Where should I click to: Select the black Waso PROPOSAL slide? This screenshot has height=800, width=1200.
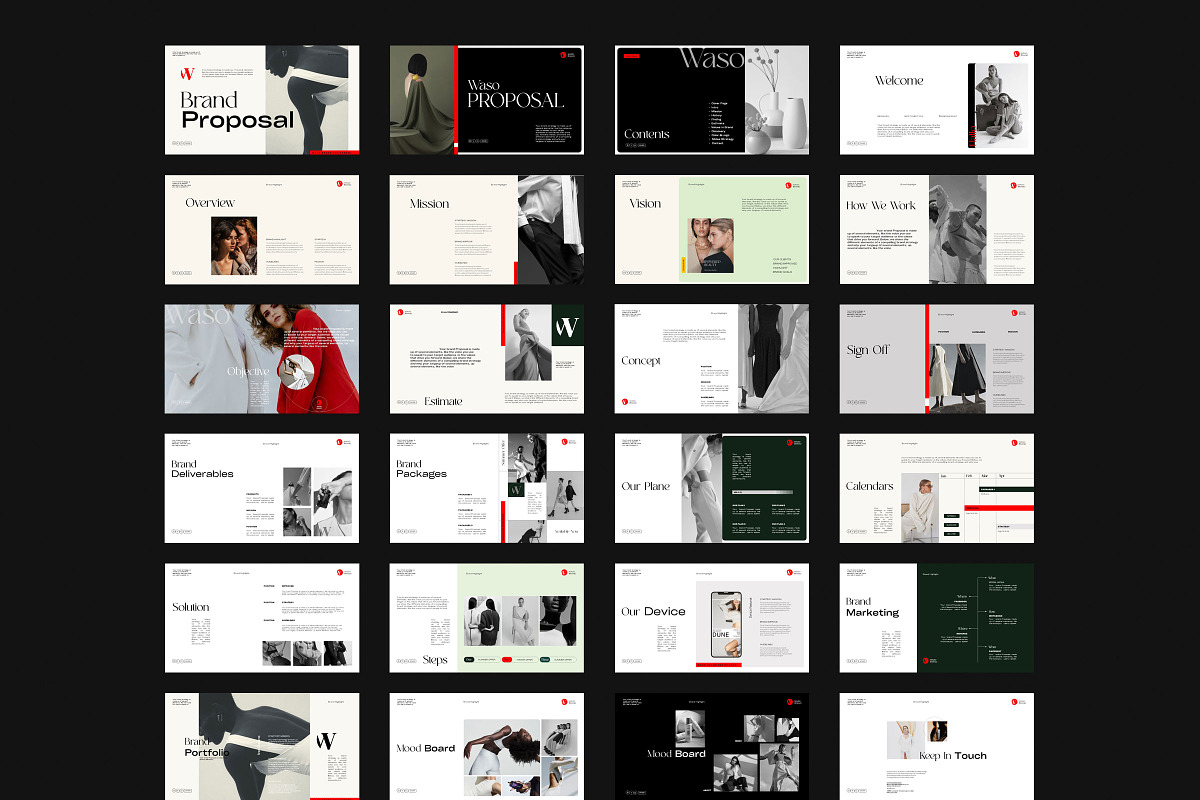pos(487,100)
